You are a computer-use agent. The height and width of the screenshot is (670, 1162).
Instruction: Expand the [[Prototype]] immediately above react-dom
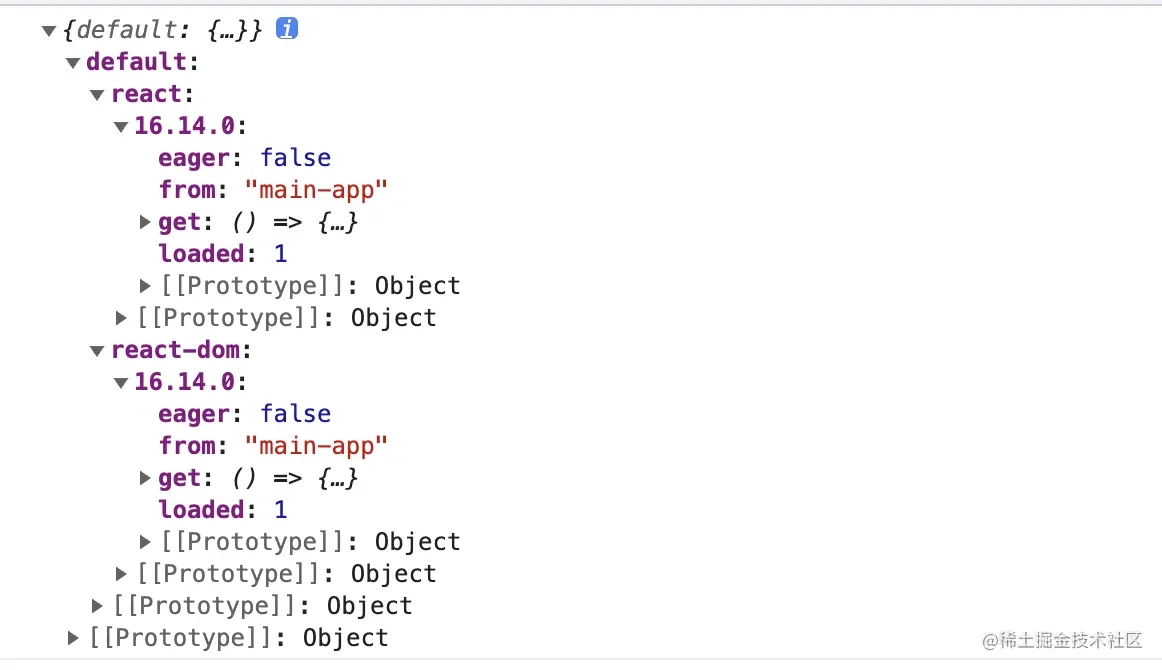click(x=122, y=318)
